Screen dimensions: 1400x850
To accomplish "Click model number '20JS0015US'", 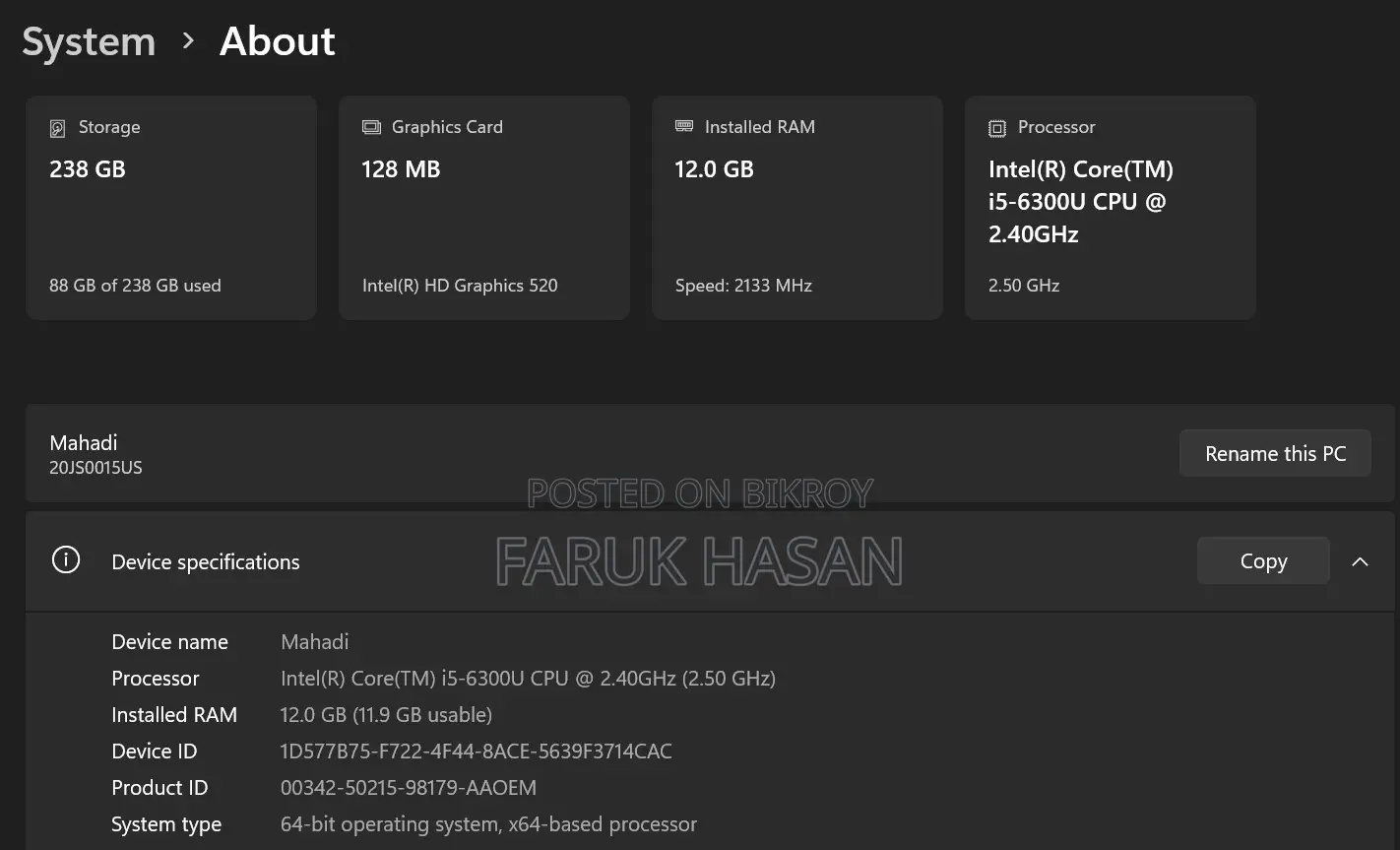I will 95,468.
